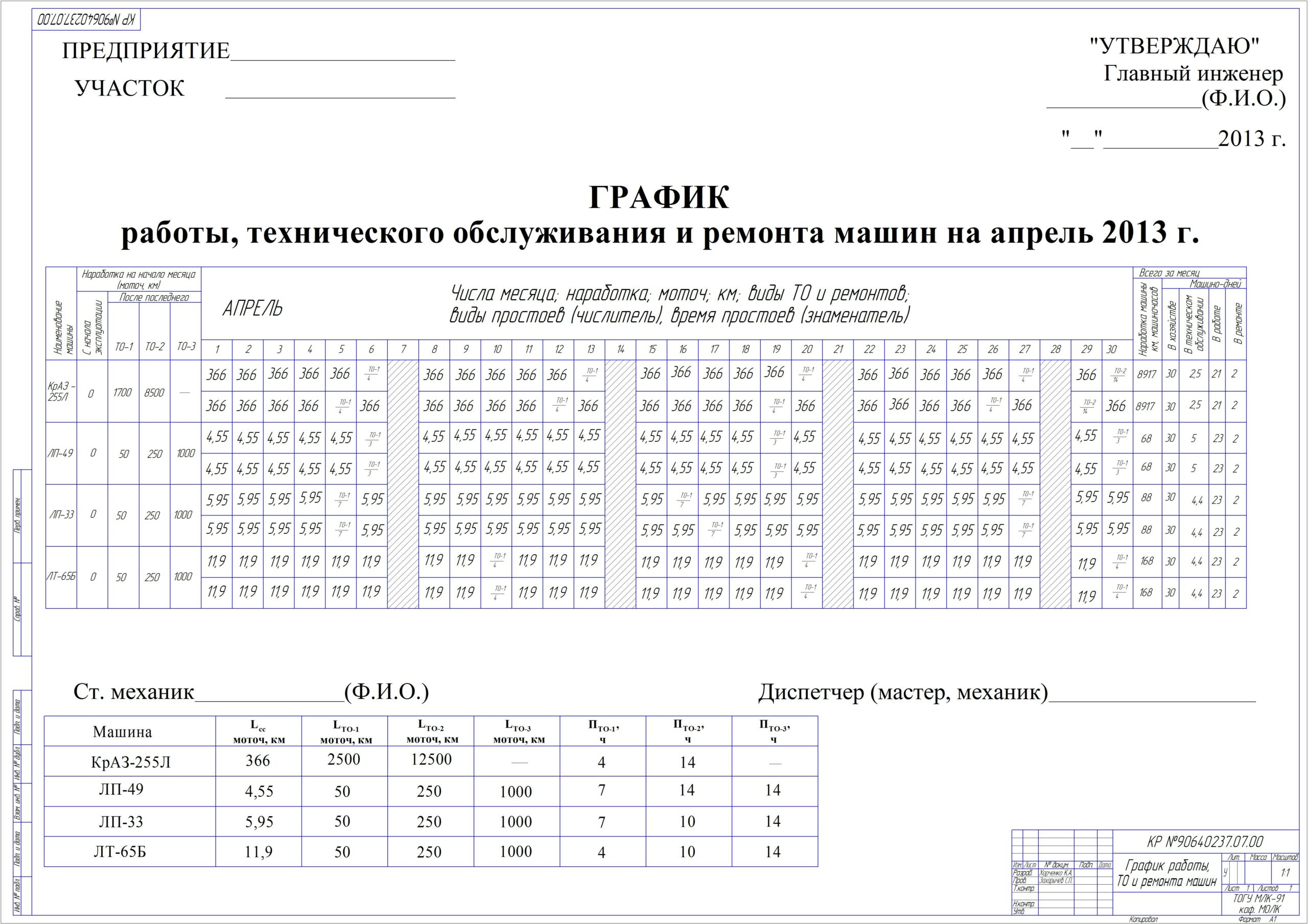This screenshot has width=1308, height=924.
Task: Click rotated header "С начала эксплуатации"
Action: (93, 328)
